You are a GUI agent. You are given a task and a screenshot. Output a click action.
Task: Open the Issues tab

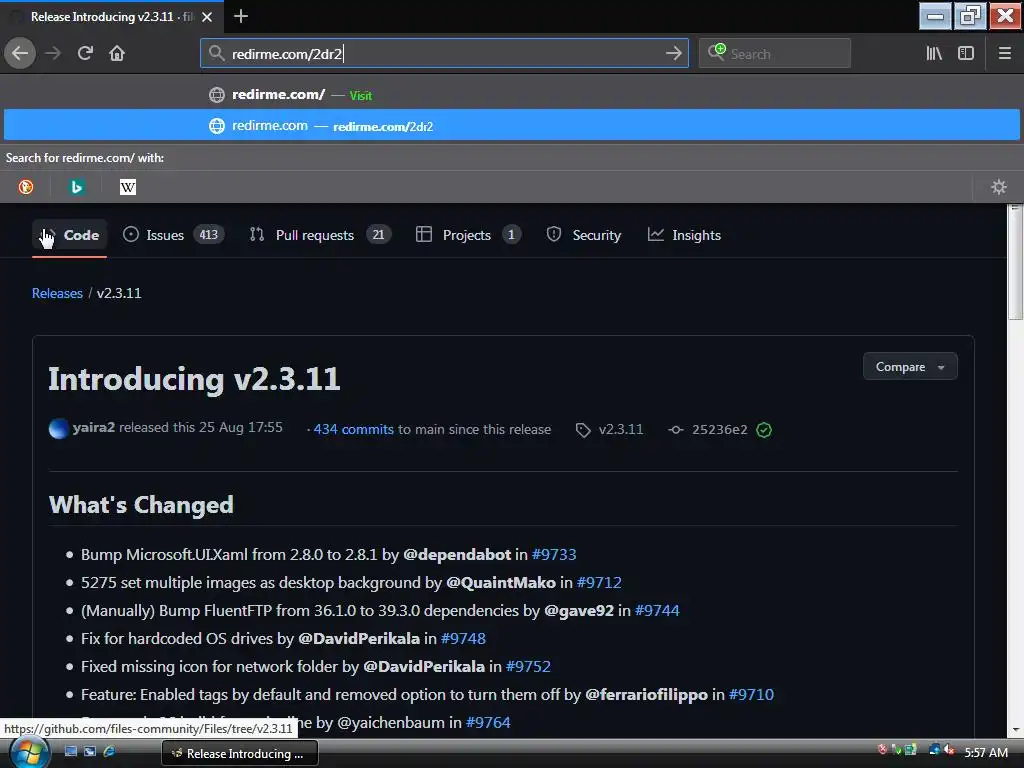coord(173,235)
